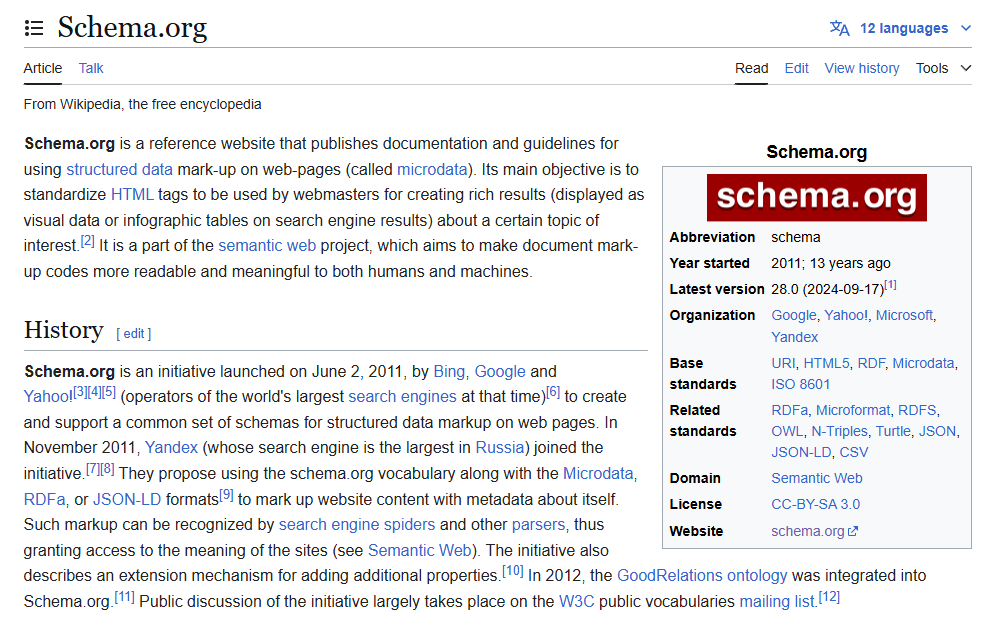Image resolution: width=994 pixels, height=626 pixels.
Task: Open the RDFa link in History paragraph
Action: 44,499
